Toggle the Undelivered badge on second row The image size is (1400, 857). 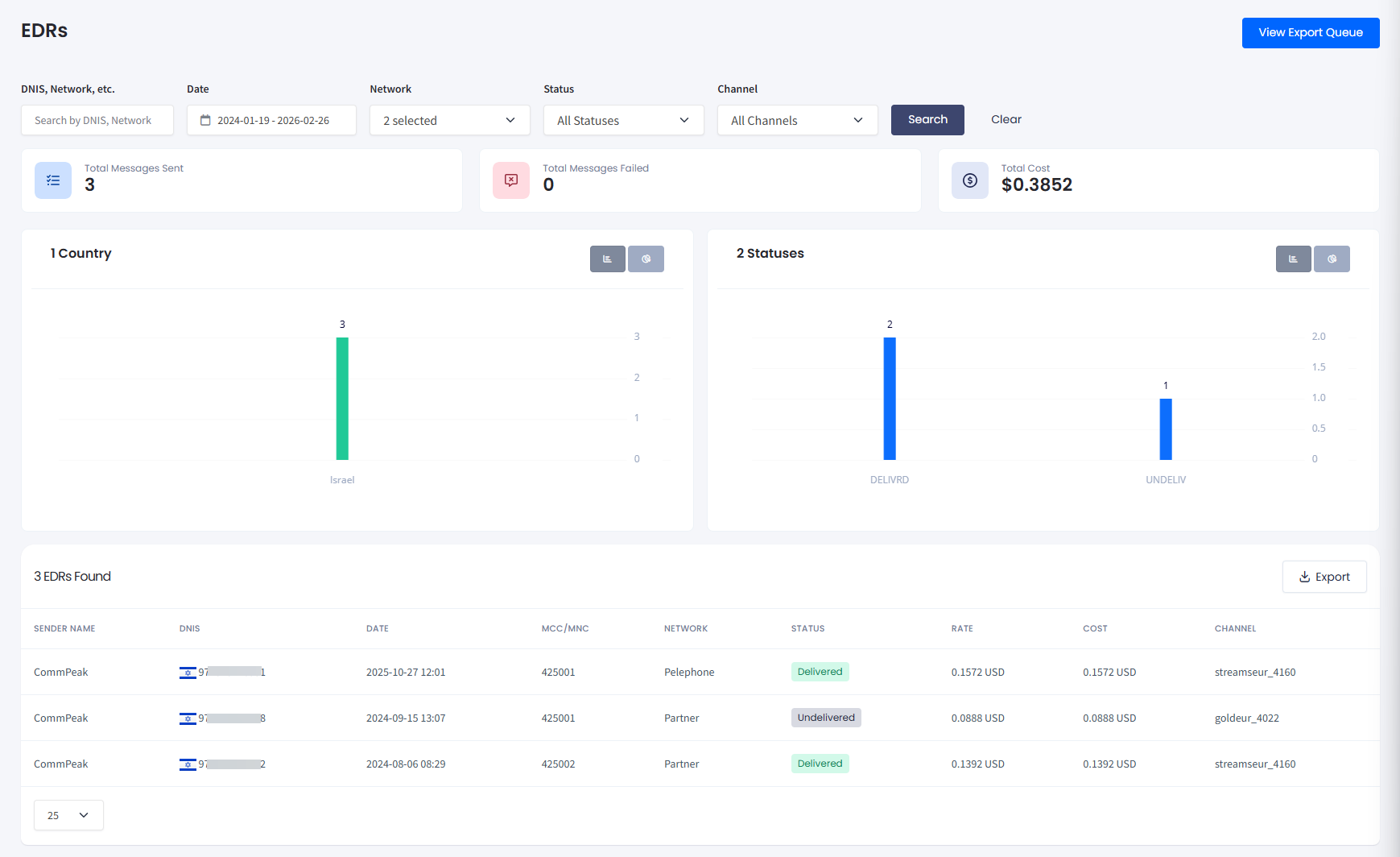click(x=826, y=717)
